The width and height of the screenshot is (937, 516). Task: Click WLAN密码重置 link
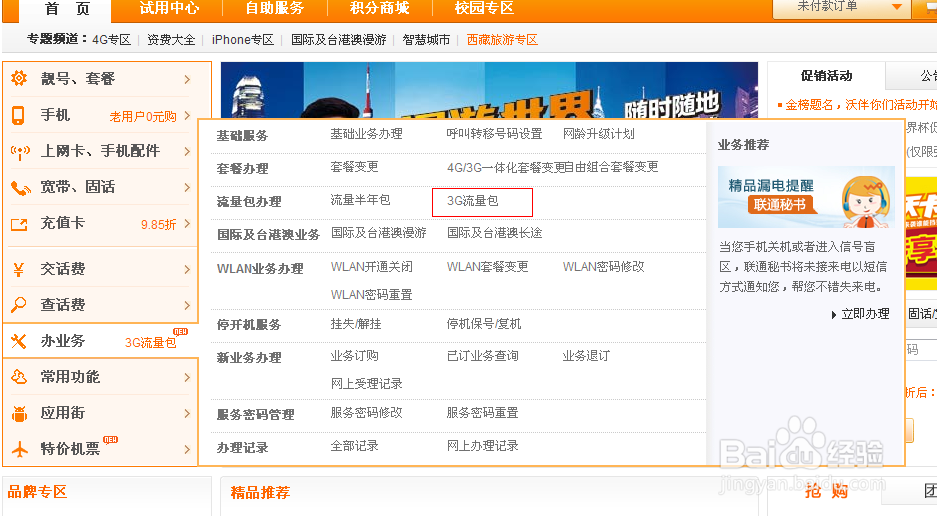pyautogui.click(x=372, y=295)
